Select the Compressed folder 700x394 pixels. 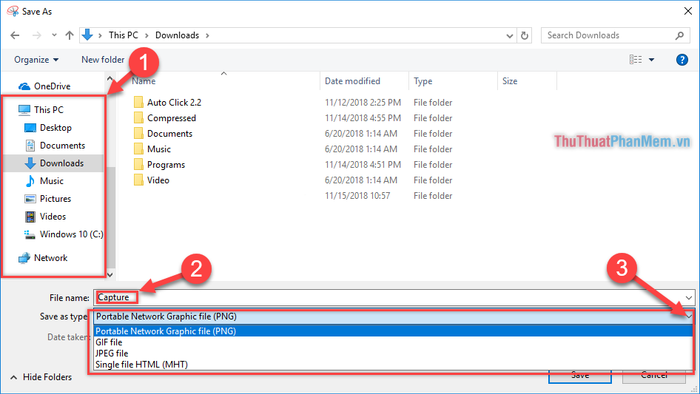[171, 118]
